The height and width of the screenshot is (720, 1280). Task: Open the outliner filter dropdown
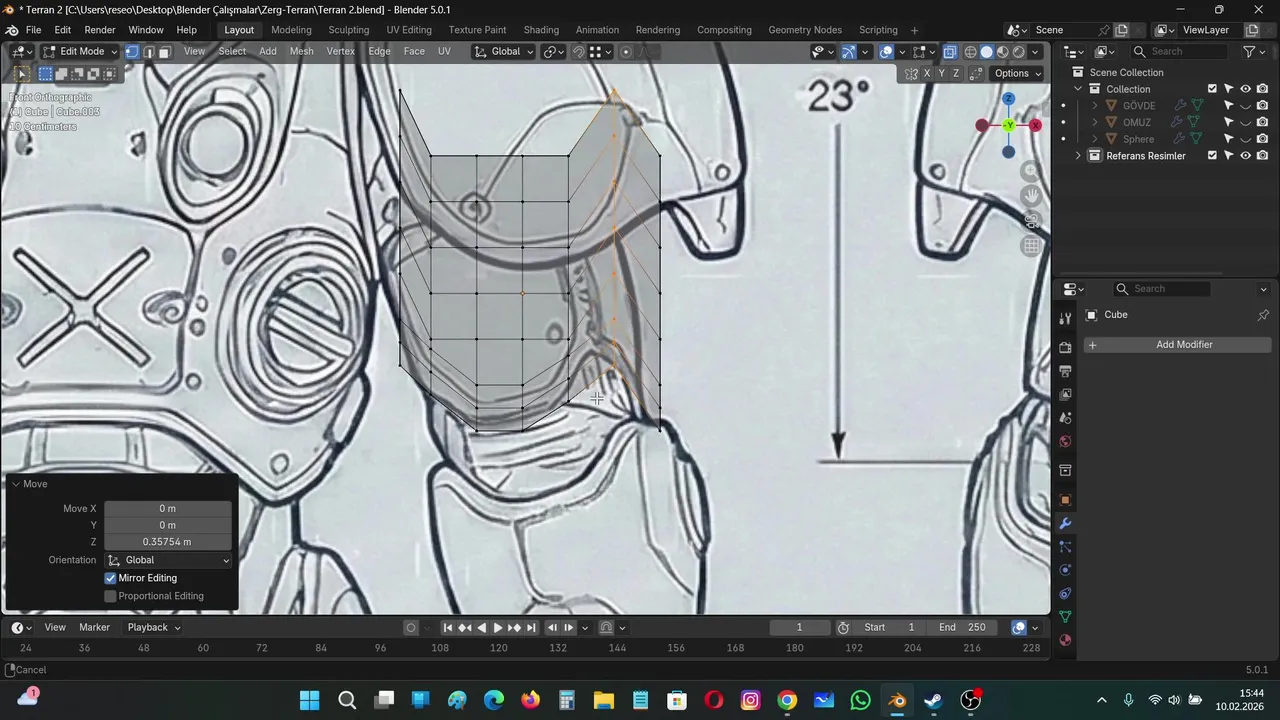pyautogui.click(x=1254, y=52)
